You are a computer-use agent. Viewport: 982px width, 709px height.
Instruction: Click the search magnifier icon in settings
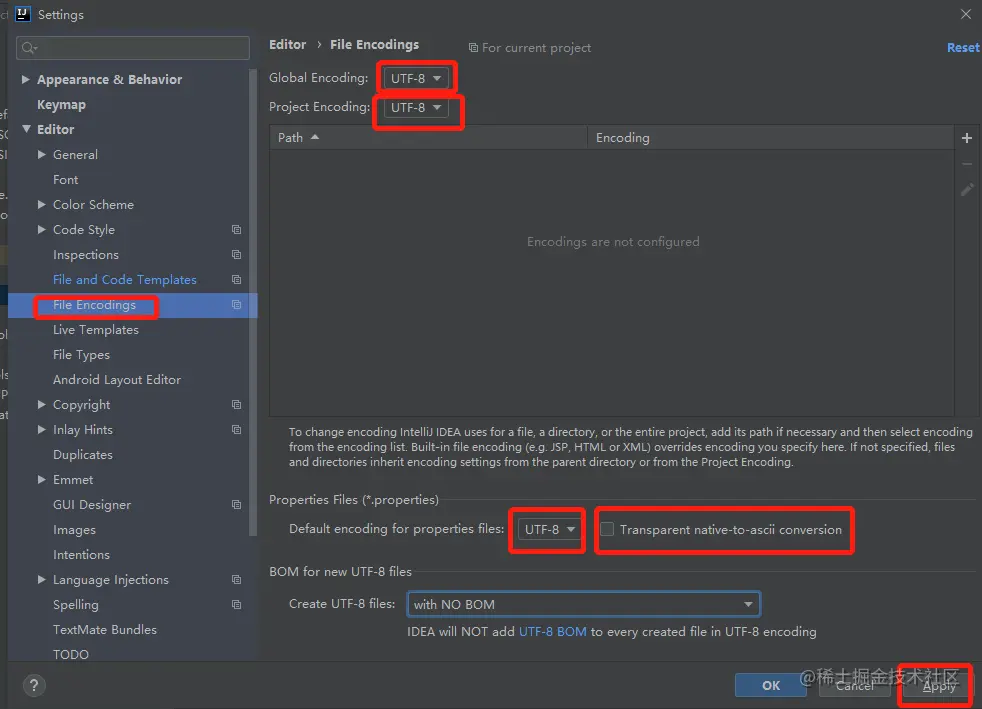point(29,48)
